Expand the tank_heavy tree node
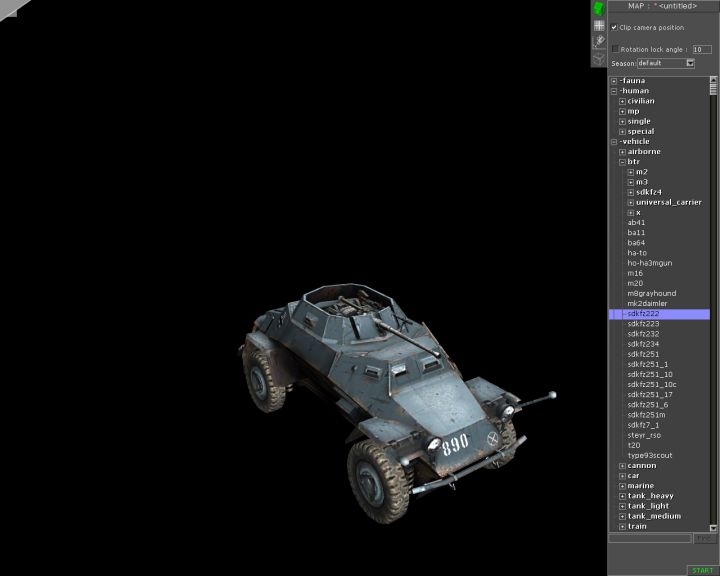The width and height of the screenshot is (720, 576). point(622,496)
